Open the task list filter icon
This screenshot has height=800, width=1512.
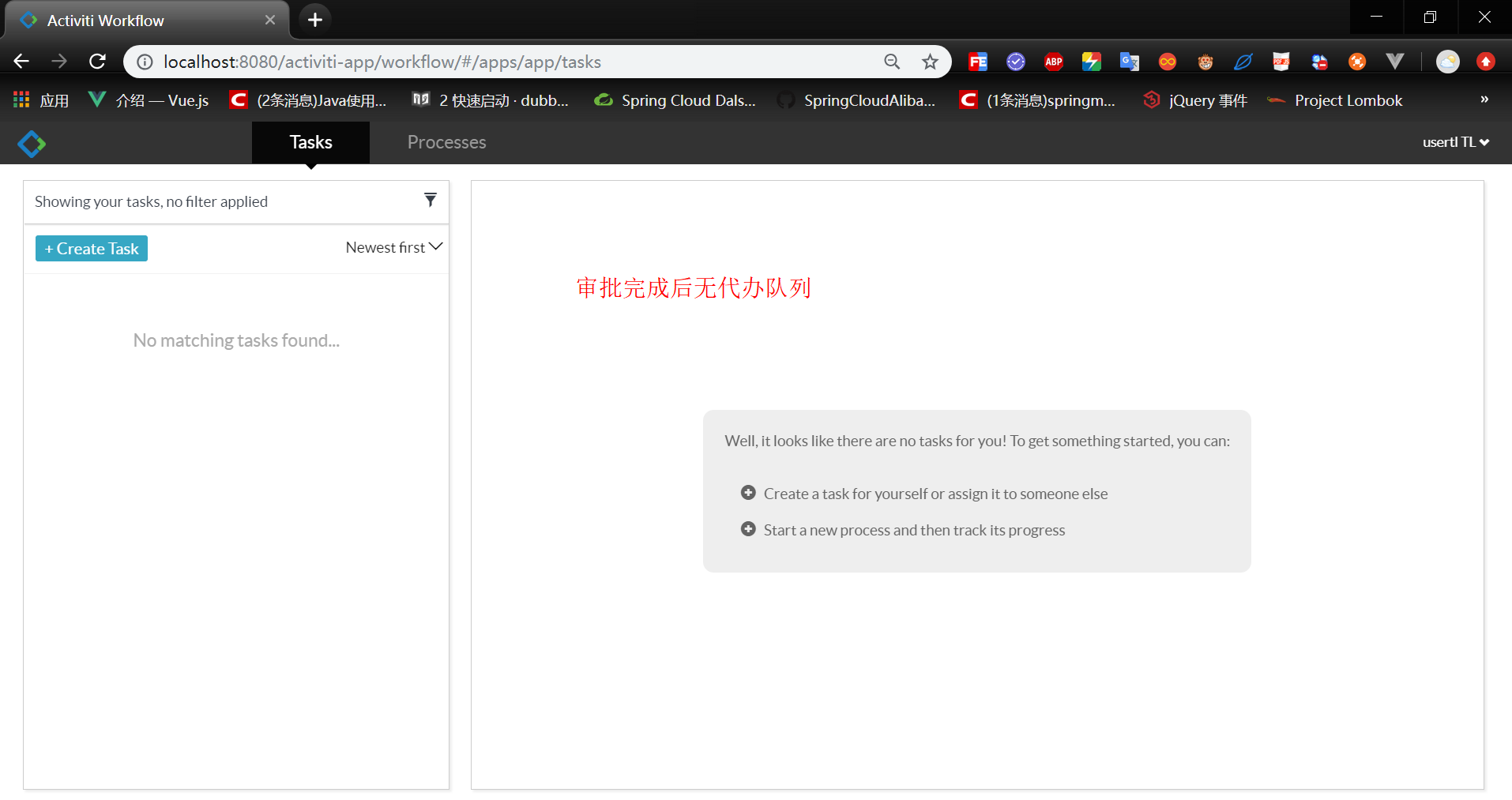tap(431, 200)
